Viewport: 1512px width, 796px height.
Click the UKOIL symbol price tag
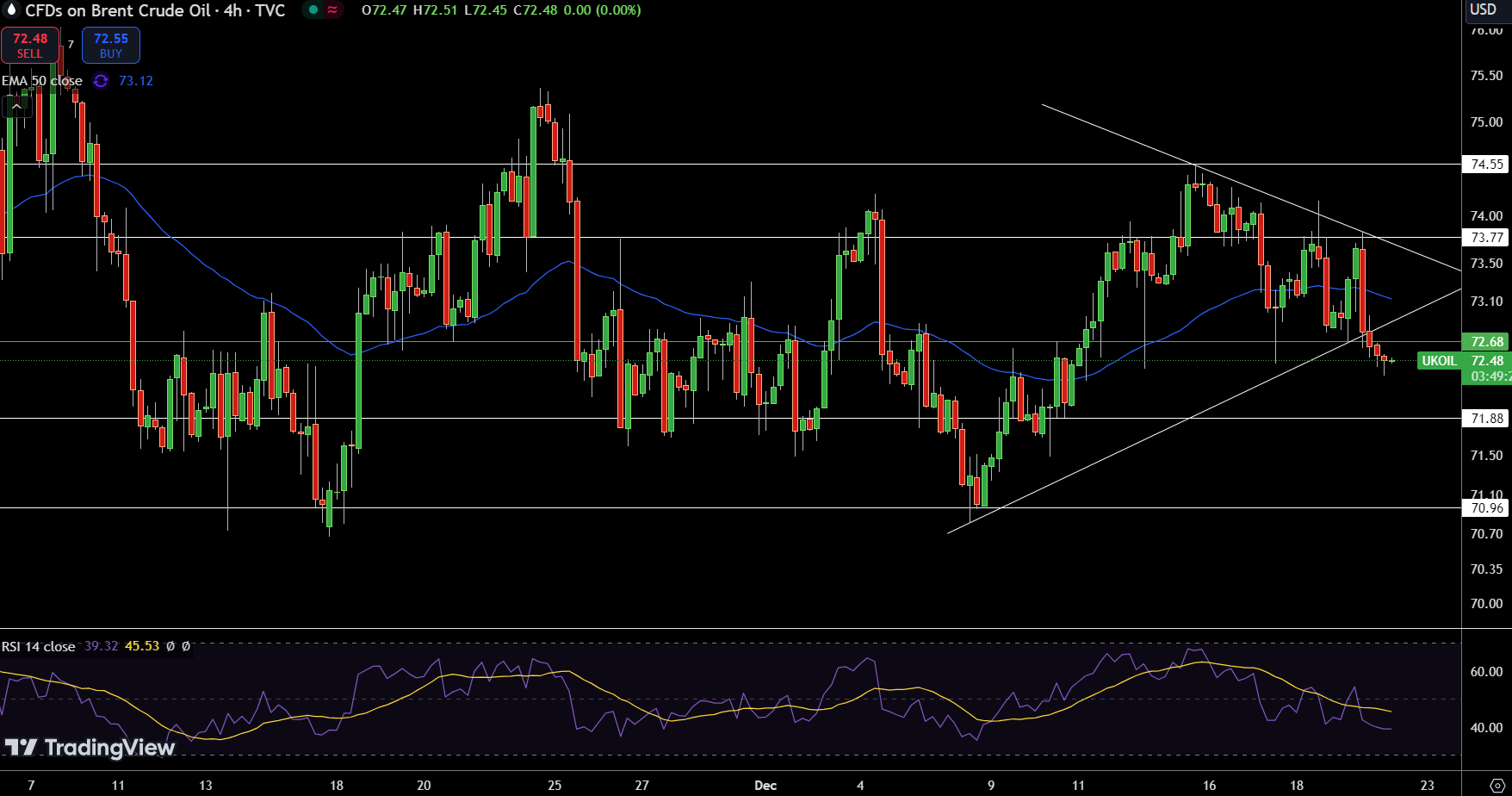(x=1439, y=361)
